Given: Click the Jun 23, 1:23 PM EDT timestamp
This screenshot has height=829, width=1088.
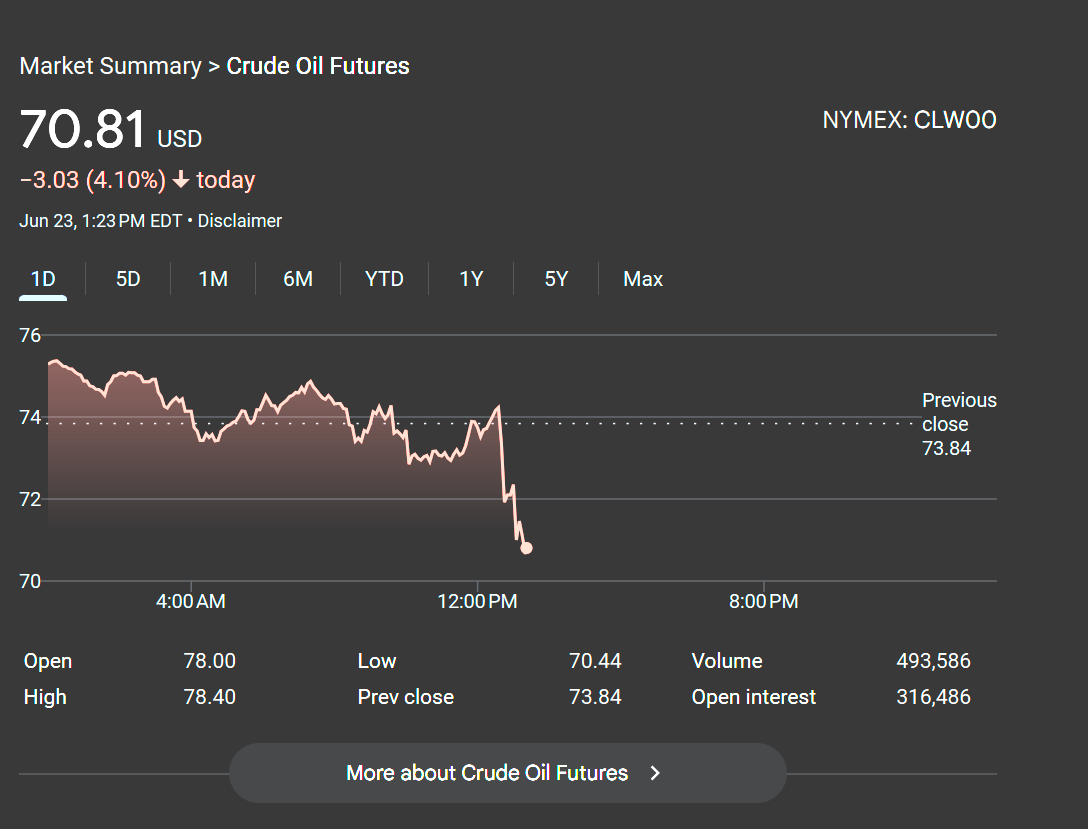Looking at the screenshot, I should coord(101,221).
